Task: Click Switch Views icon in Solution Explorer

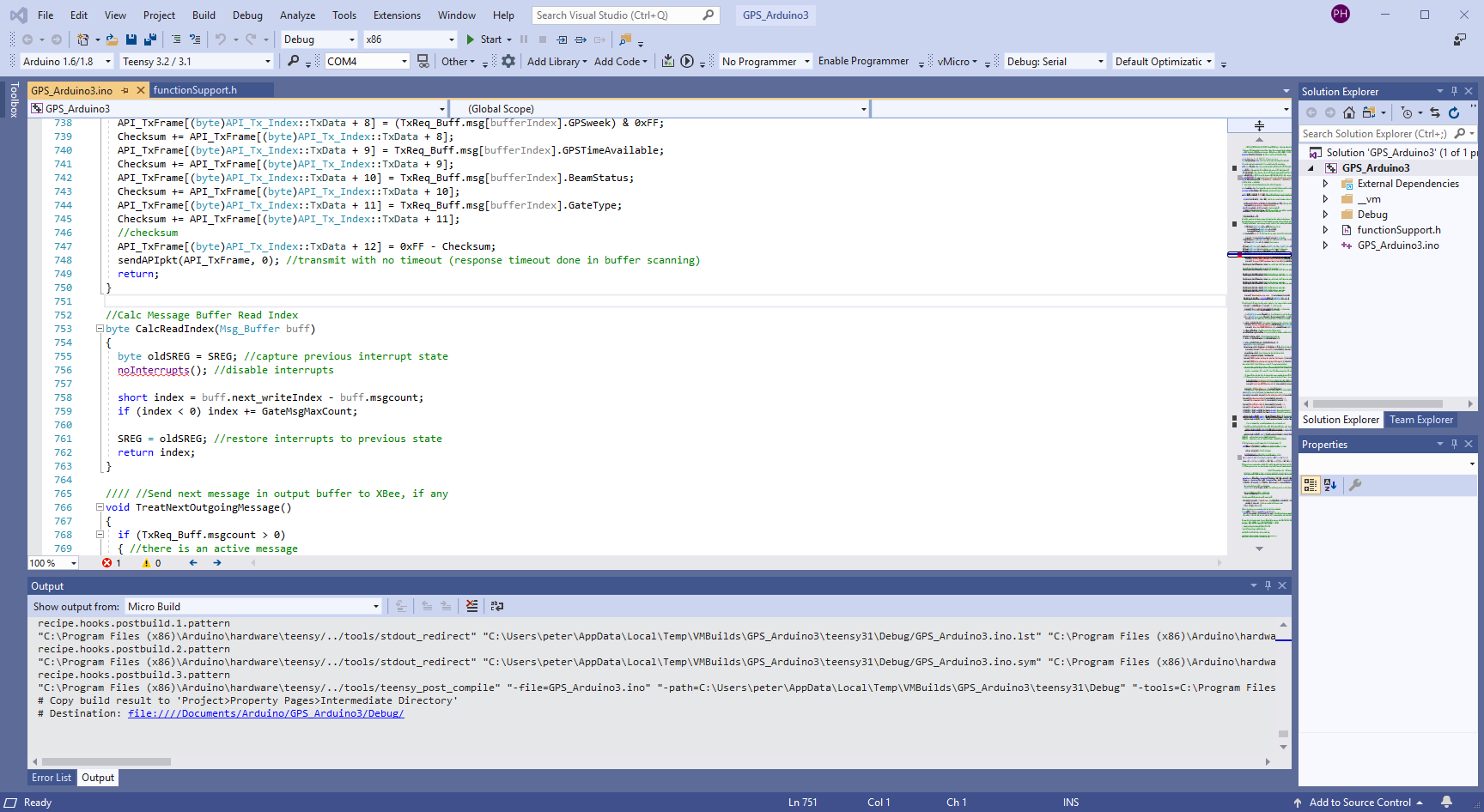Action: pyautogui.click(x=1369, y=112)
